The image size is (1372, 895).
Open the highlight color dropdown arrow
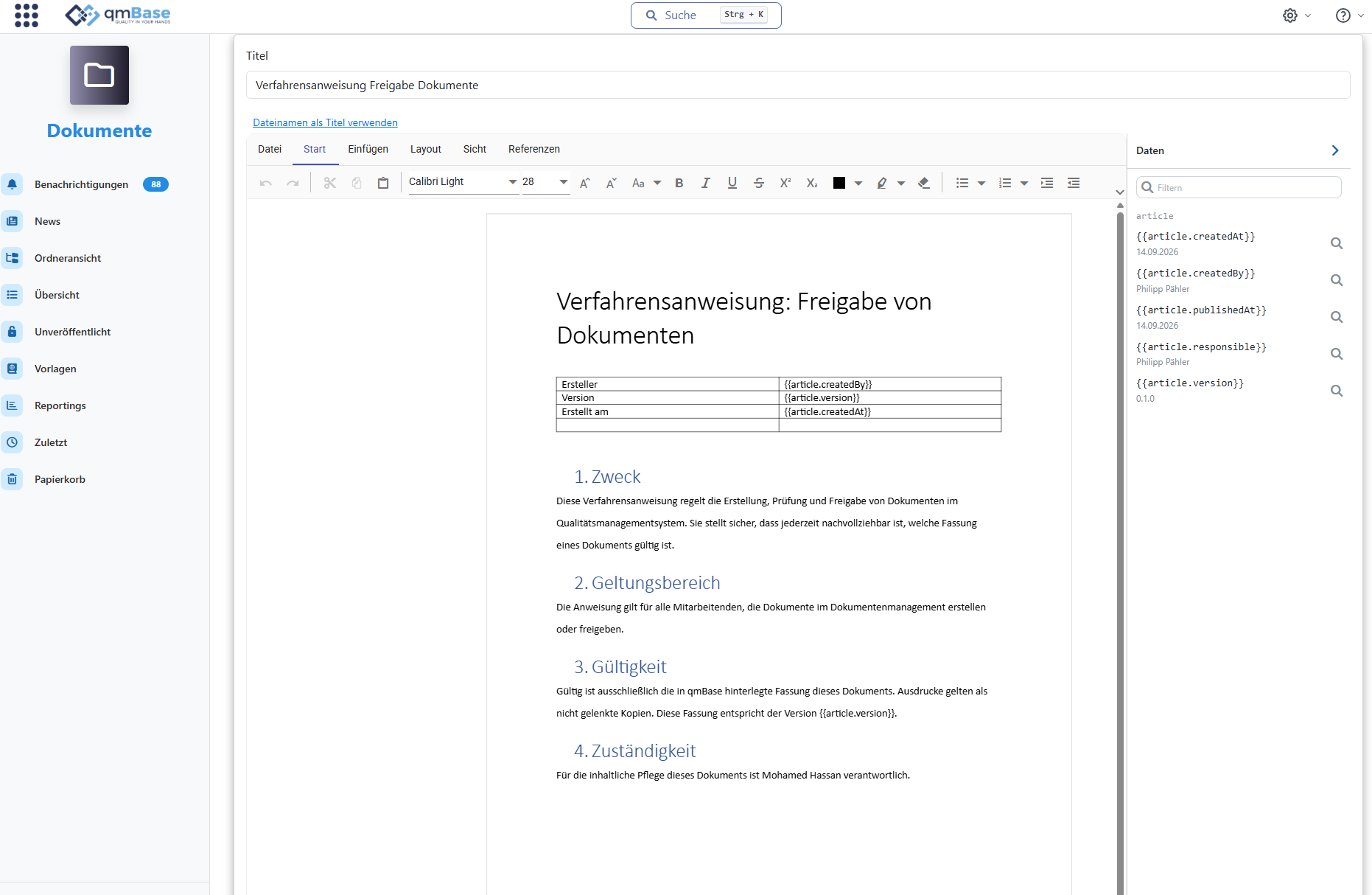pos(901,184)
